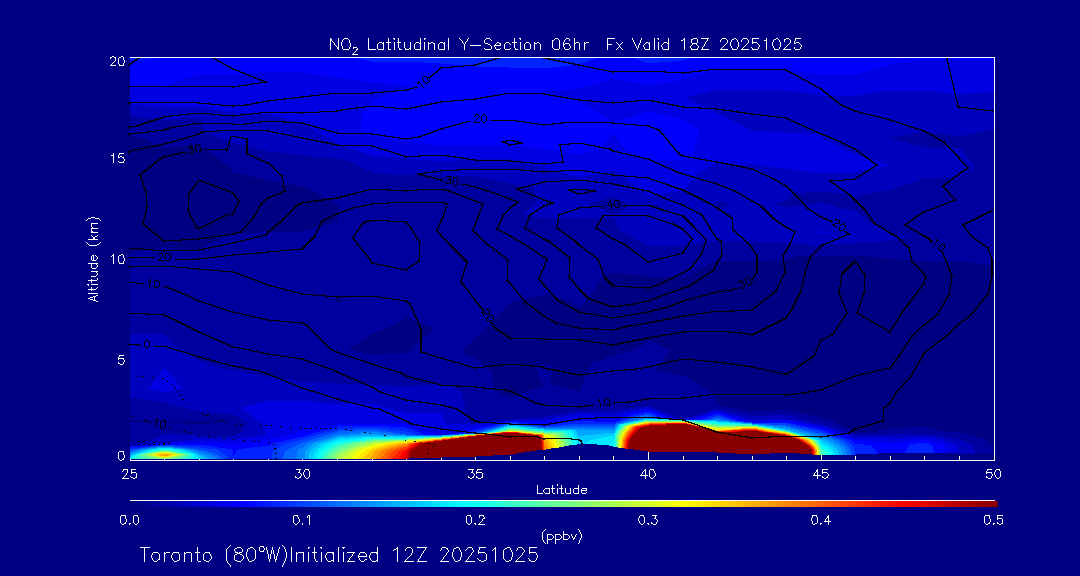Click the latitude tick label '25'
Viewport: 1080px width, 576px height.
point(129,474)
